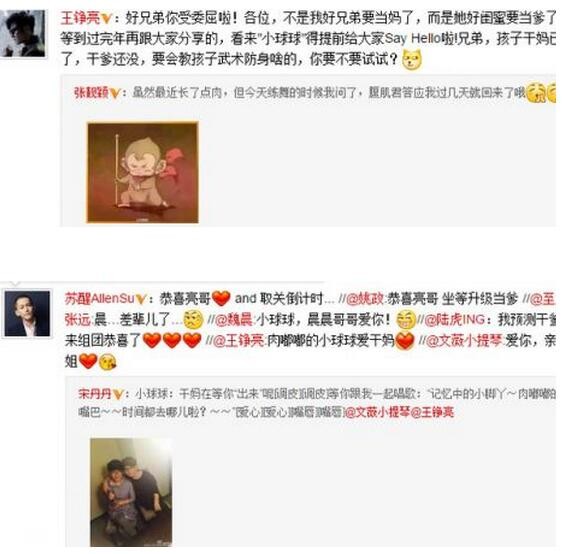Open 苏醒AllenSu's profile avatar
The width and height of the screenshot is (562, 554).
27,314
